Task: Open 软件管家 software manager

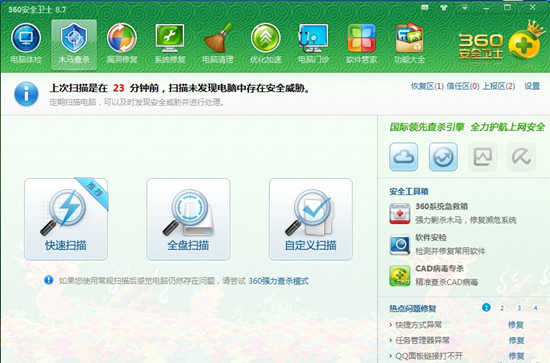Action: click(x=361, y=44)
